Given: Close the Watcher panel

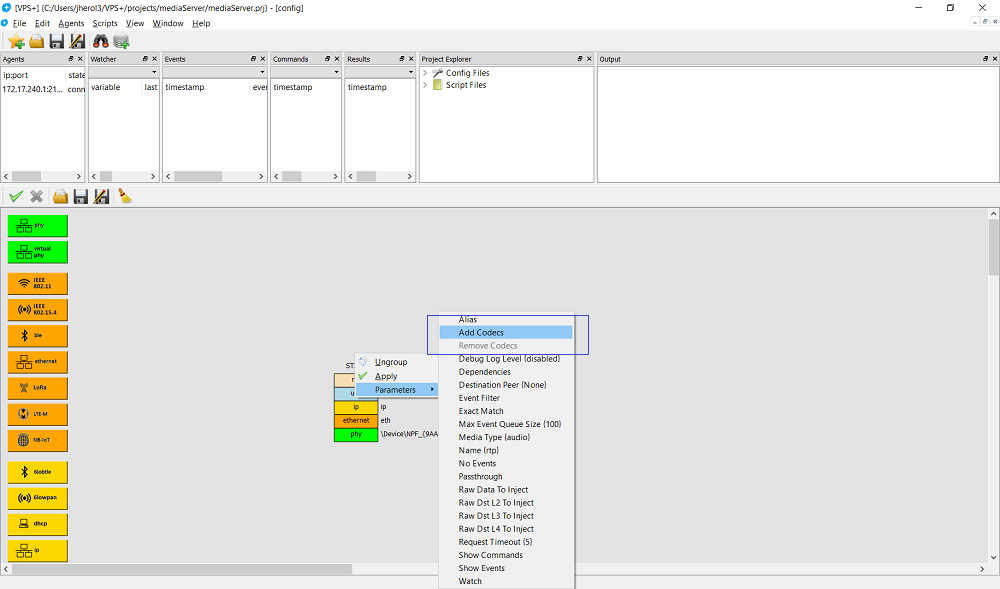Looking at the screenshot, I should (154, 59).
